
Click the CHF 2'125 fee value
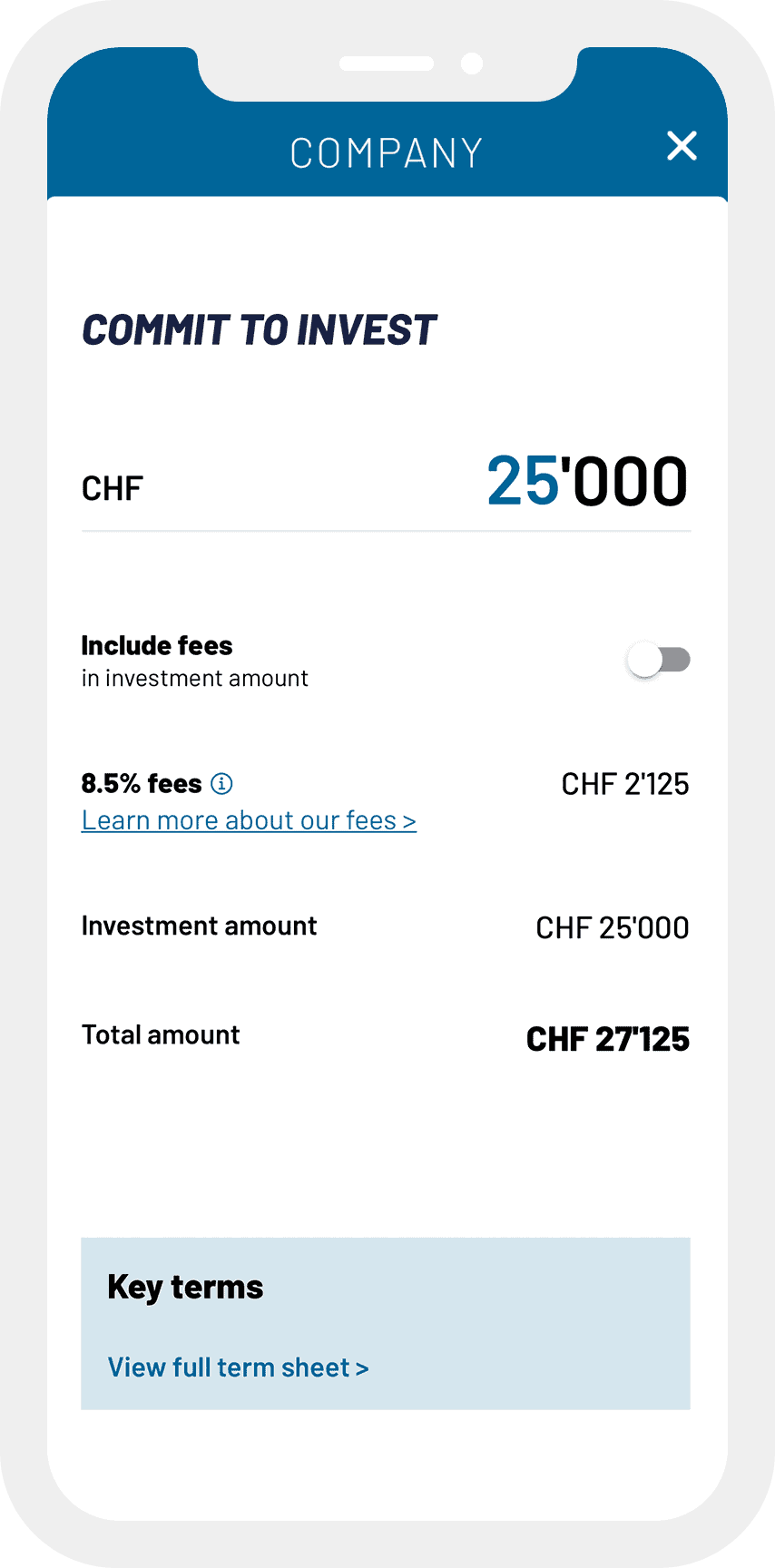click(x=625, y=784)
